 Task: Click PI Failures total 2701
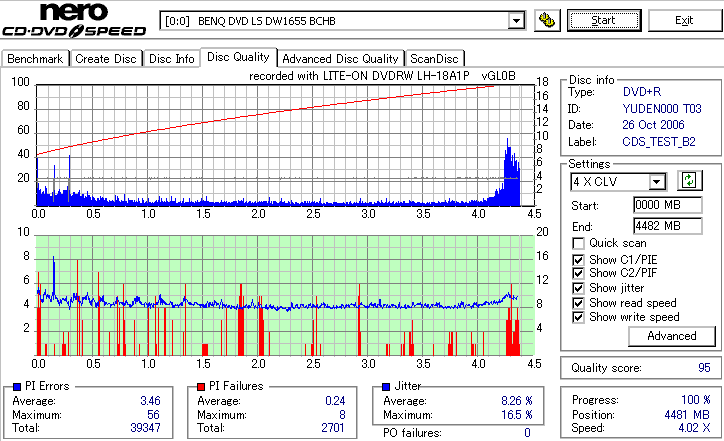coord(333,428)
